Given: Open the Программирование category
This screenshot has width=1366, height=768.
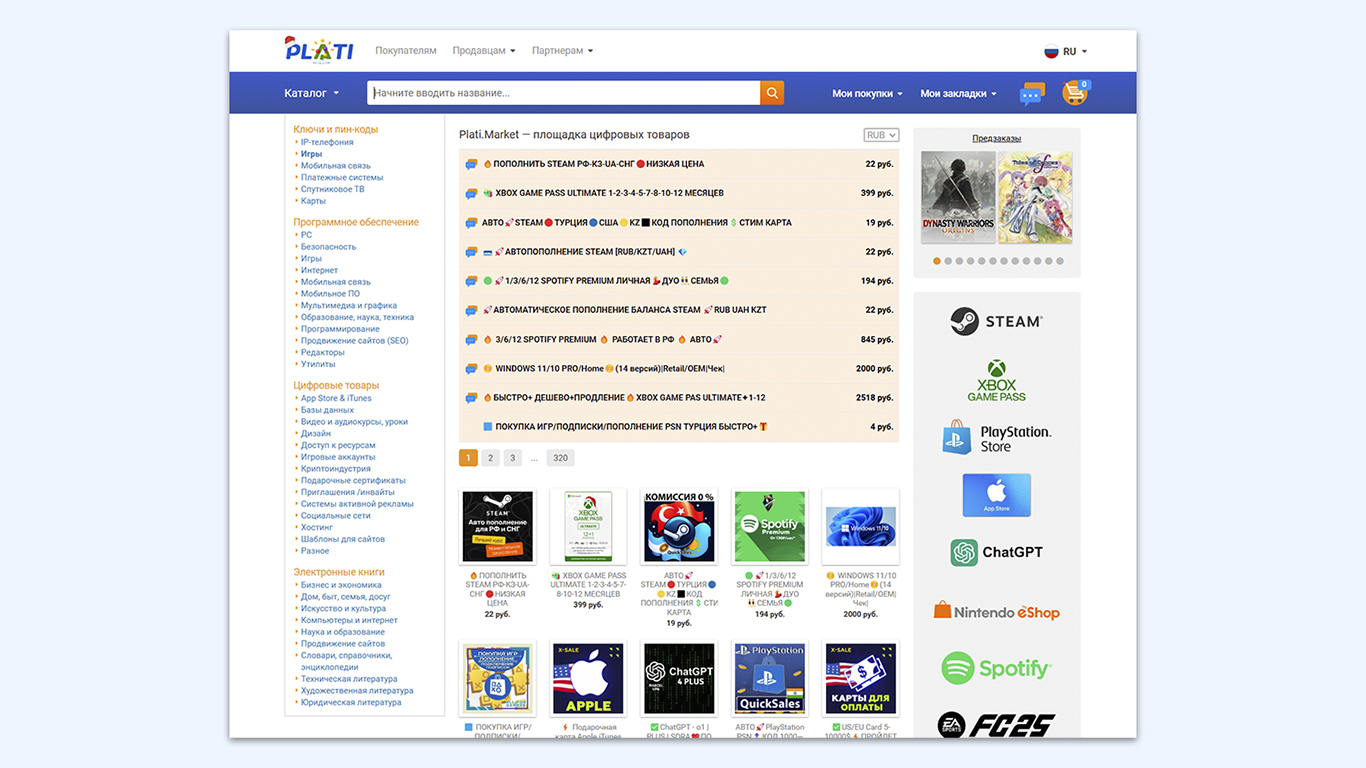Looking at the screenshot, I should coord(340,329).
